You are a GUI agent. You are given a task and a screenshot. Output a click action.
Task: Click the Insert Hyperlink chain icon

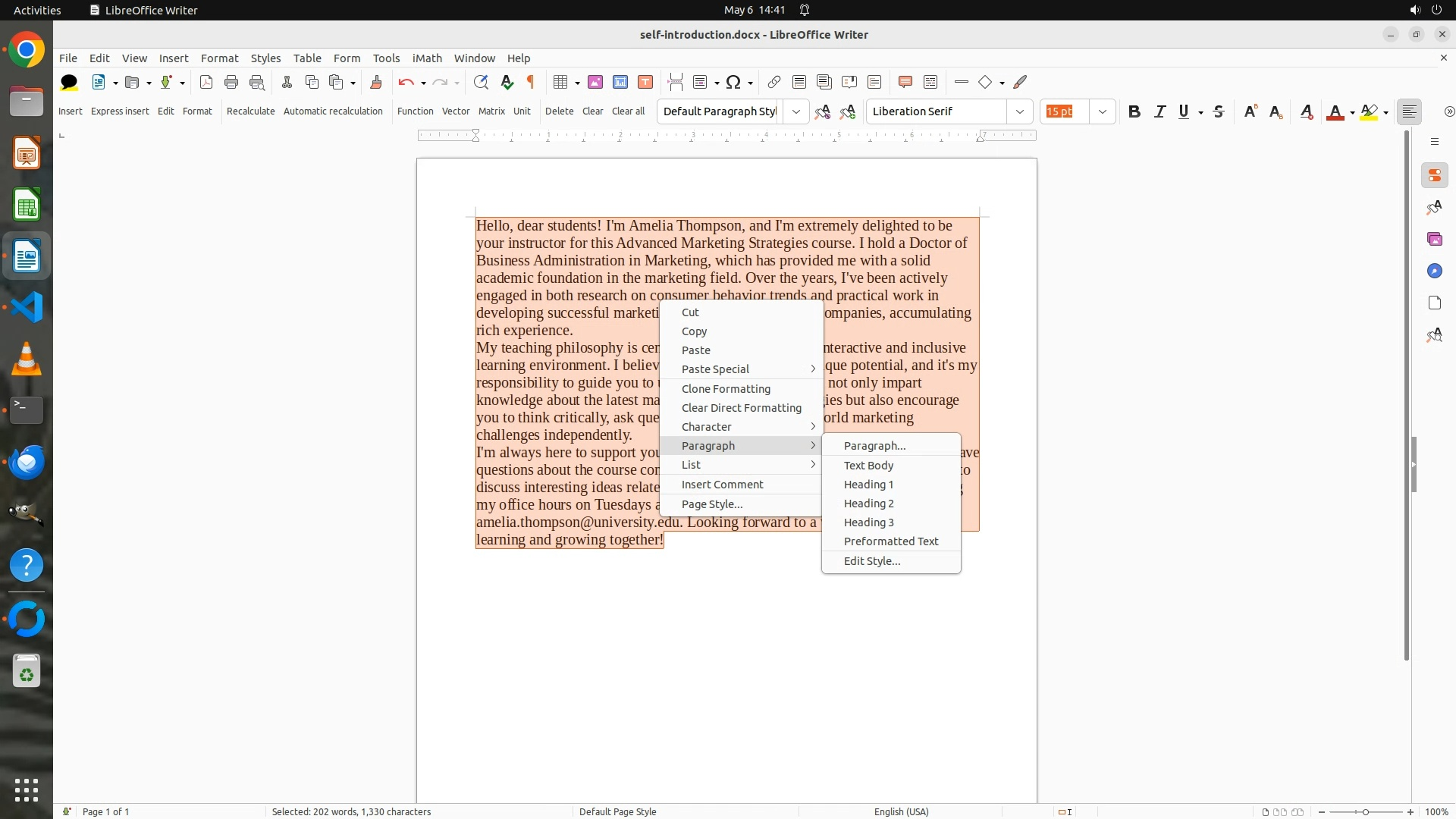click(773, 82)
